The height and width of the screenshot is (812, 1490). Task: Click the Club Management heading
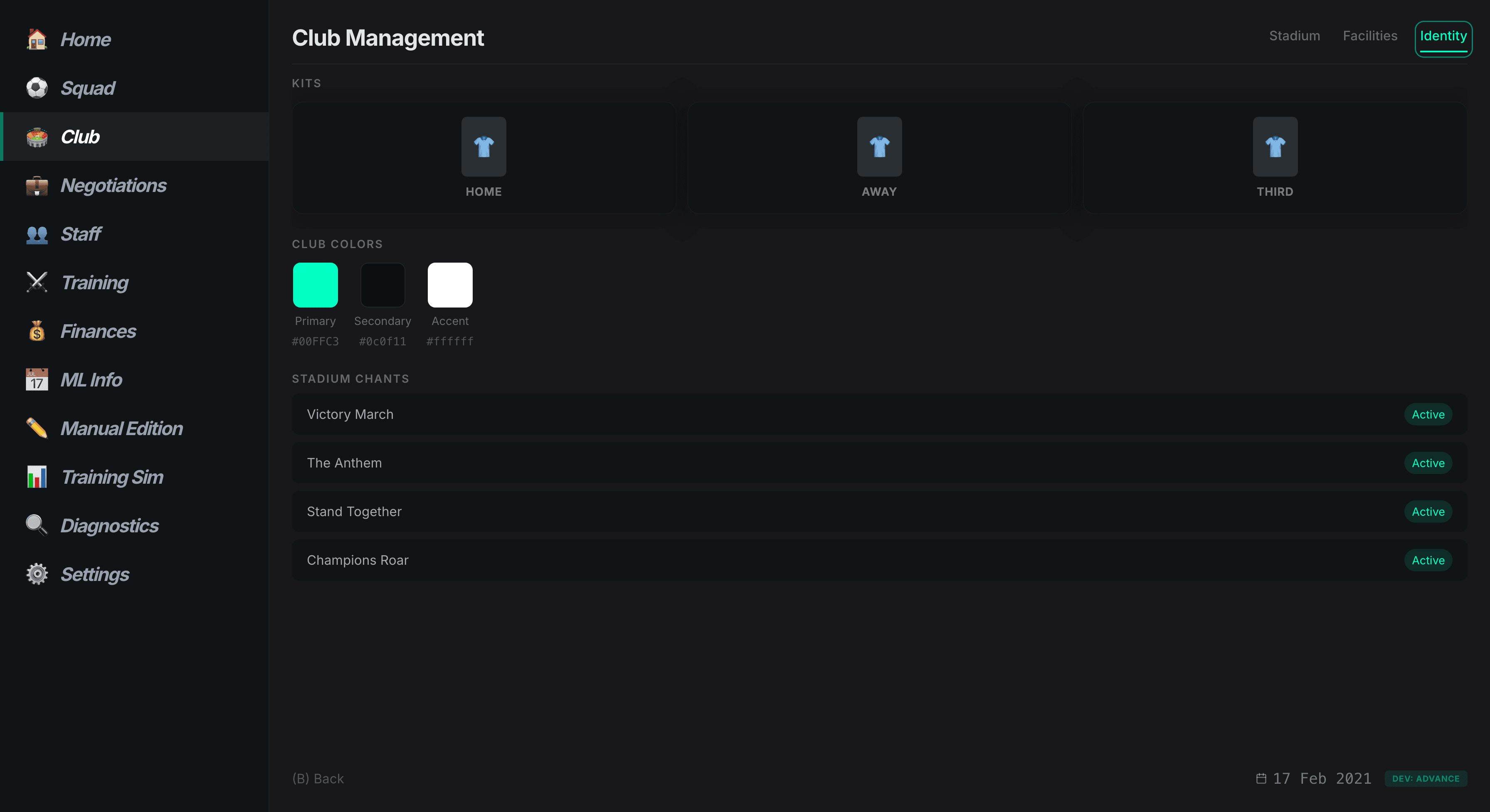(387, 37)
